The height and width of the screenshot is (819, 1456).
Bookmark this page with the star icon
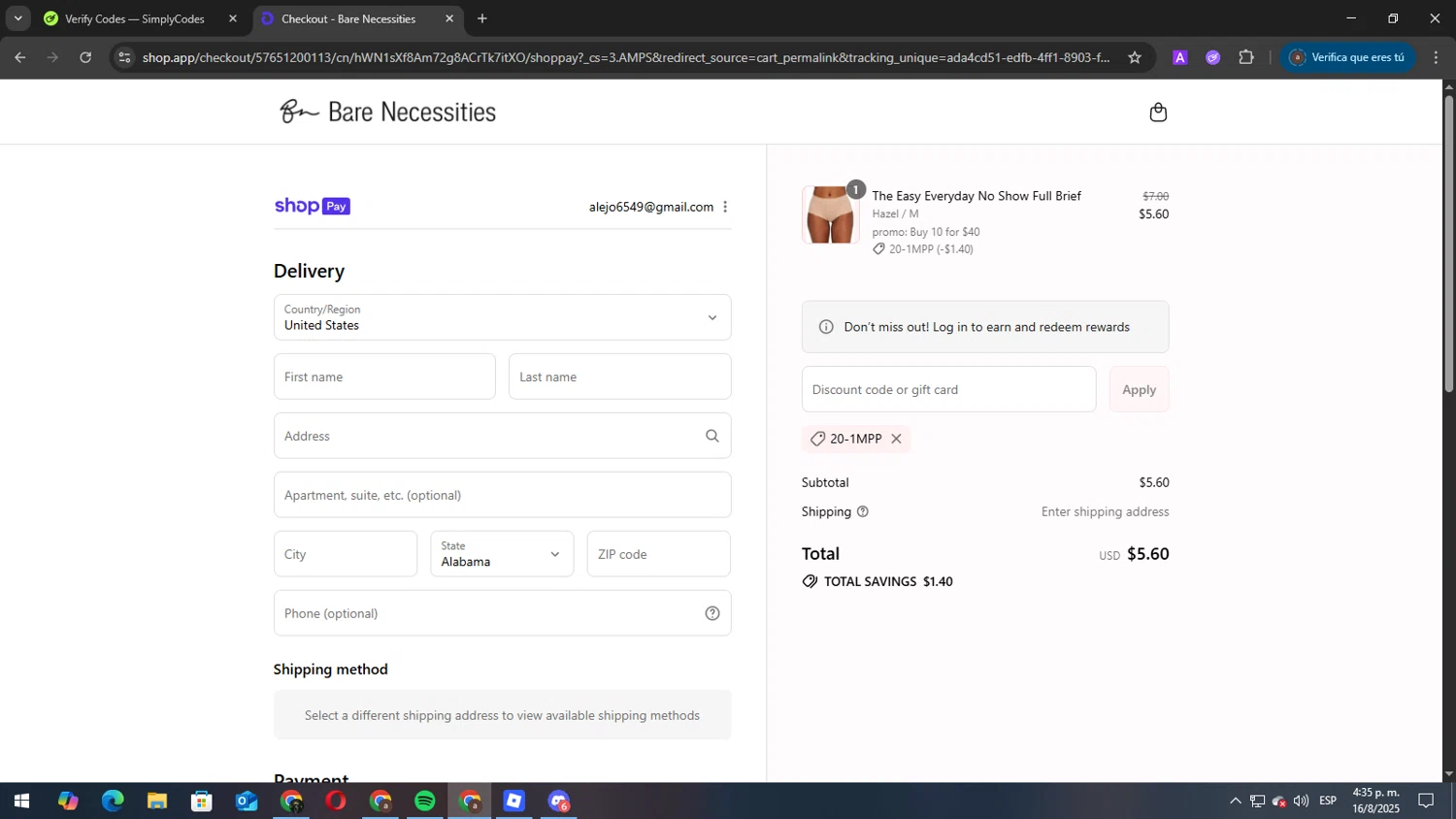1135,57
